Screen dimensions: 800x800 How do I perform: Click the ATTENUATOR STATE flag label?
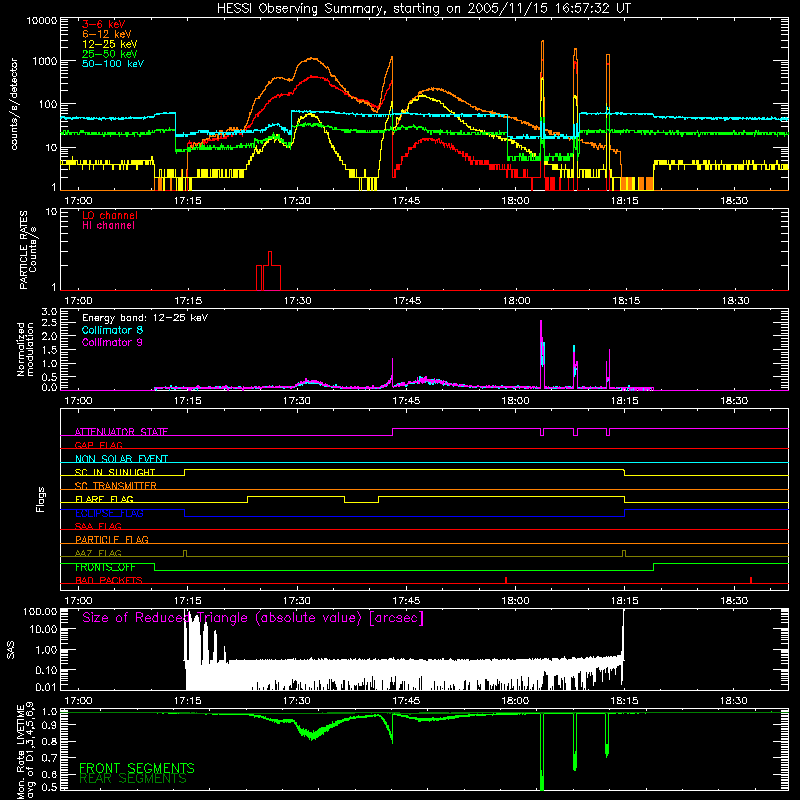click(121, 432)
